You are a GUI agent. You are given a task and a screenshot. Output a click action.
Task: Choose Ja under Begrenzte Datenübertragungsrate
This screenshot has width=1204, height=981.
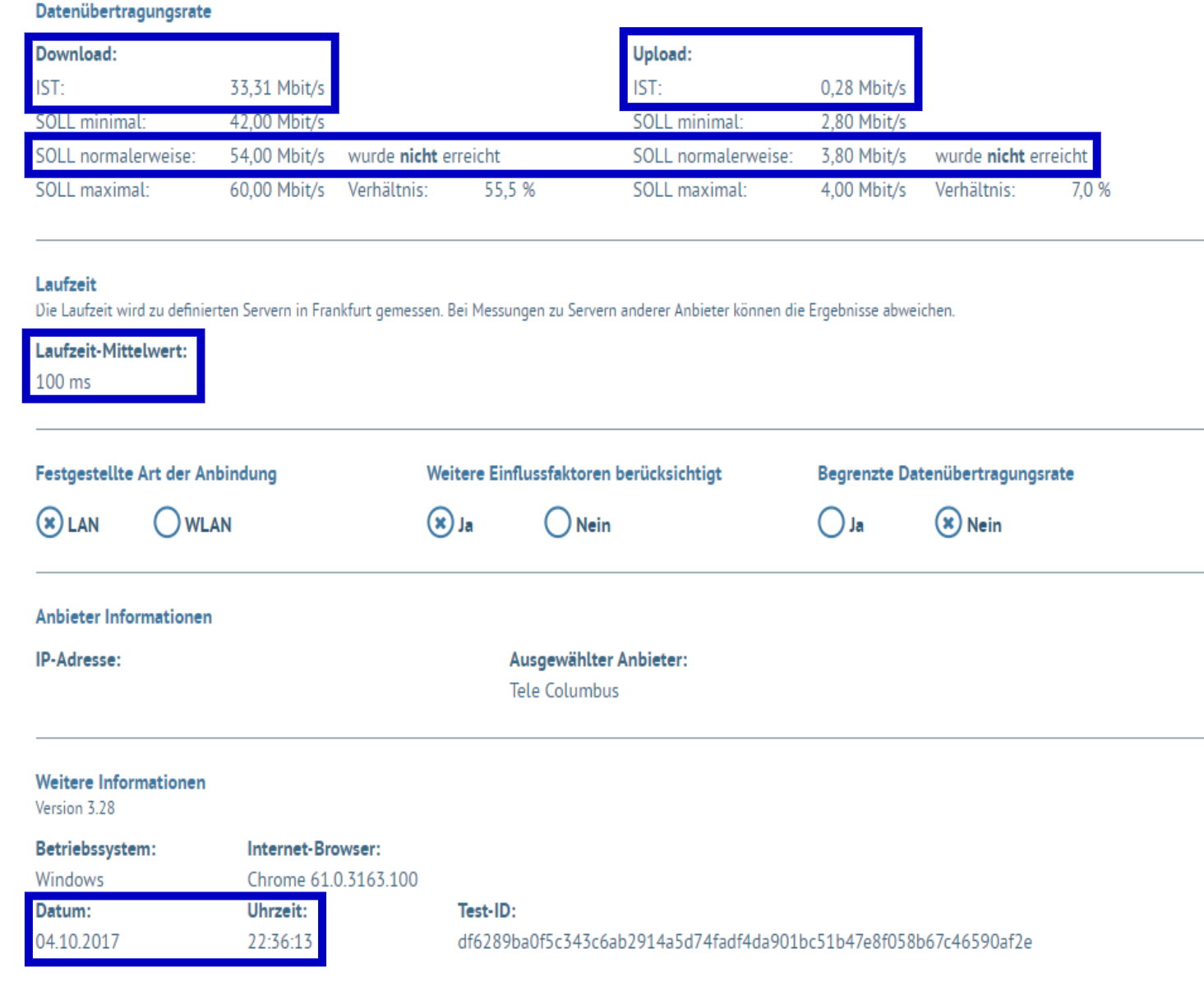pyautogui.click(x=832, y=523)
